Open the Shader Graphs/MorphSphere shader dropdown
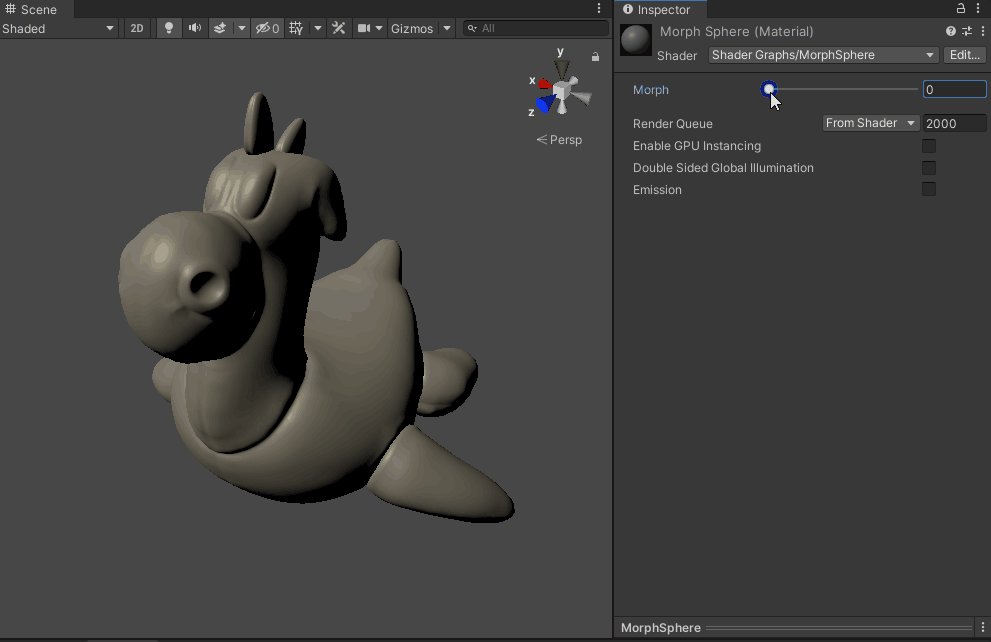This screenshot has height=642, width=991. 822,55
